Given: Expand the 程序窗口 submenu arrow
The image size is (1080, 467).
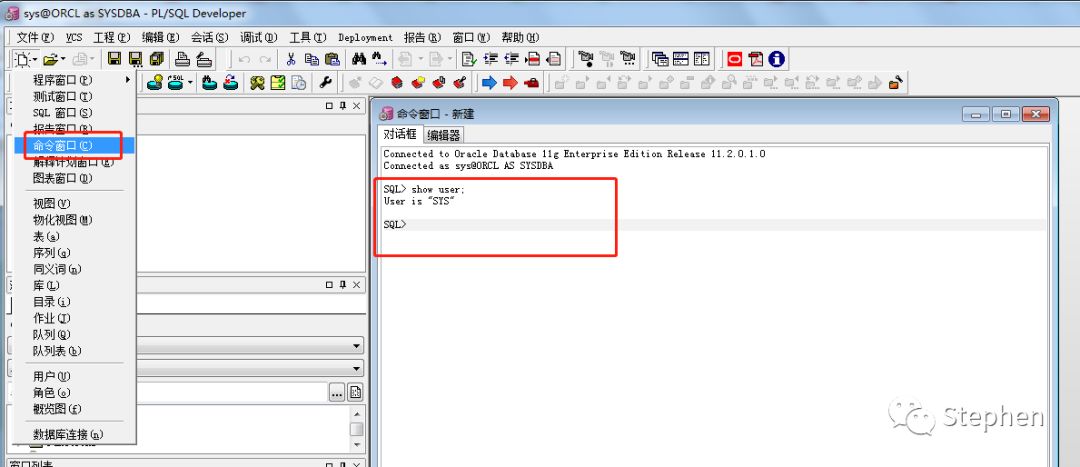Looking at the screenshot, I should [127, 80].
